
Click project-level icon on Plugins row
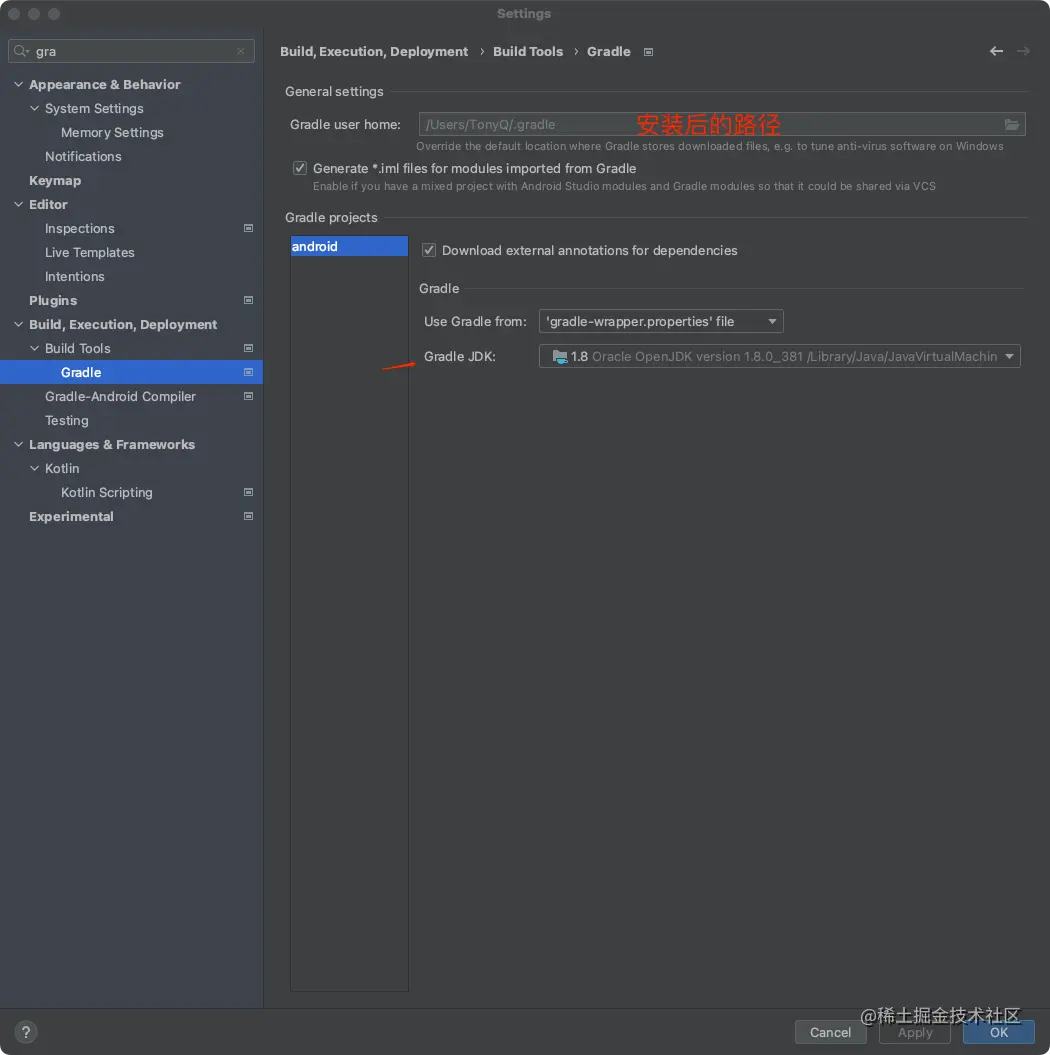click(248, 300)
